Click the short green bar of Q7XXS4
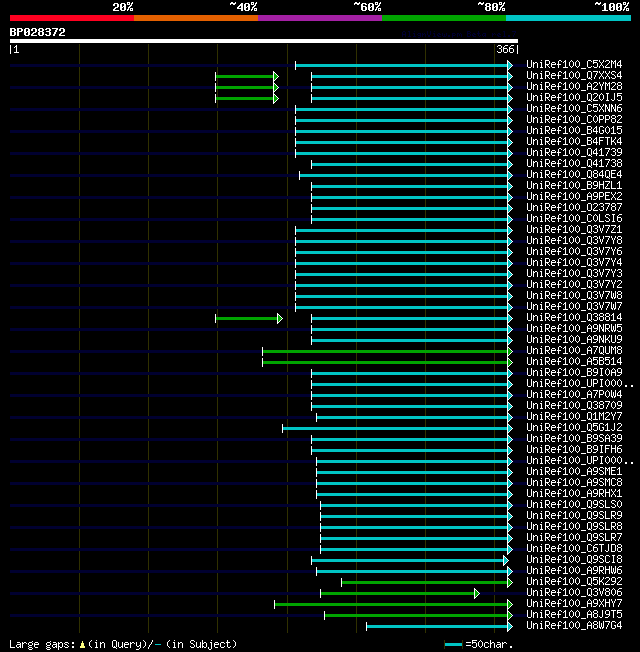 click(x=247, y=77)
